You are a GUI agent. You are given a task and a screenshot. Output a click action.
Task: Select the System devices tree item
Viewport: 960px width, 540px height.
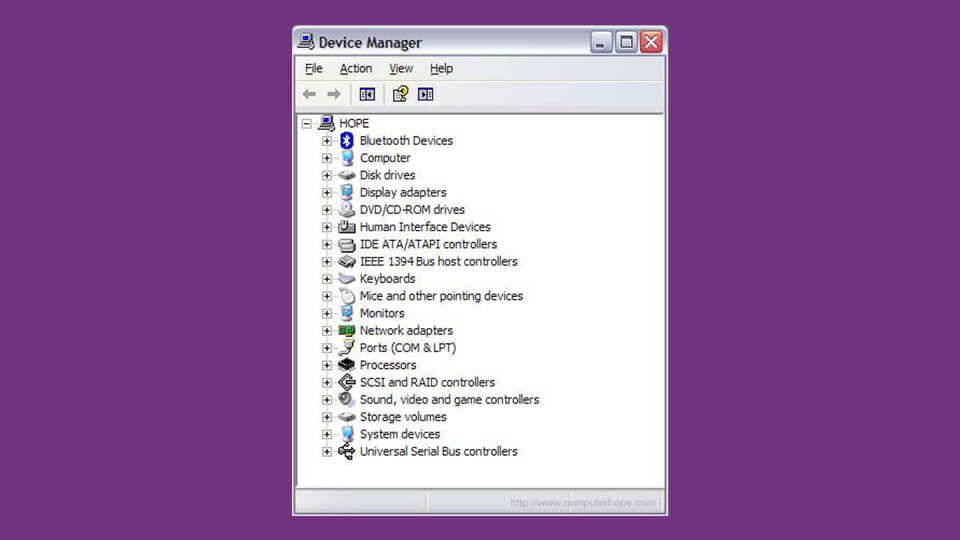(399, 435)
